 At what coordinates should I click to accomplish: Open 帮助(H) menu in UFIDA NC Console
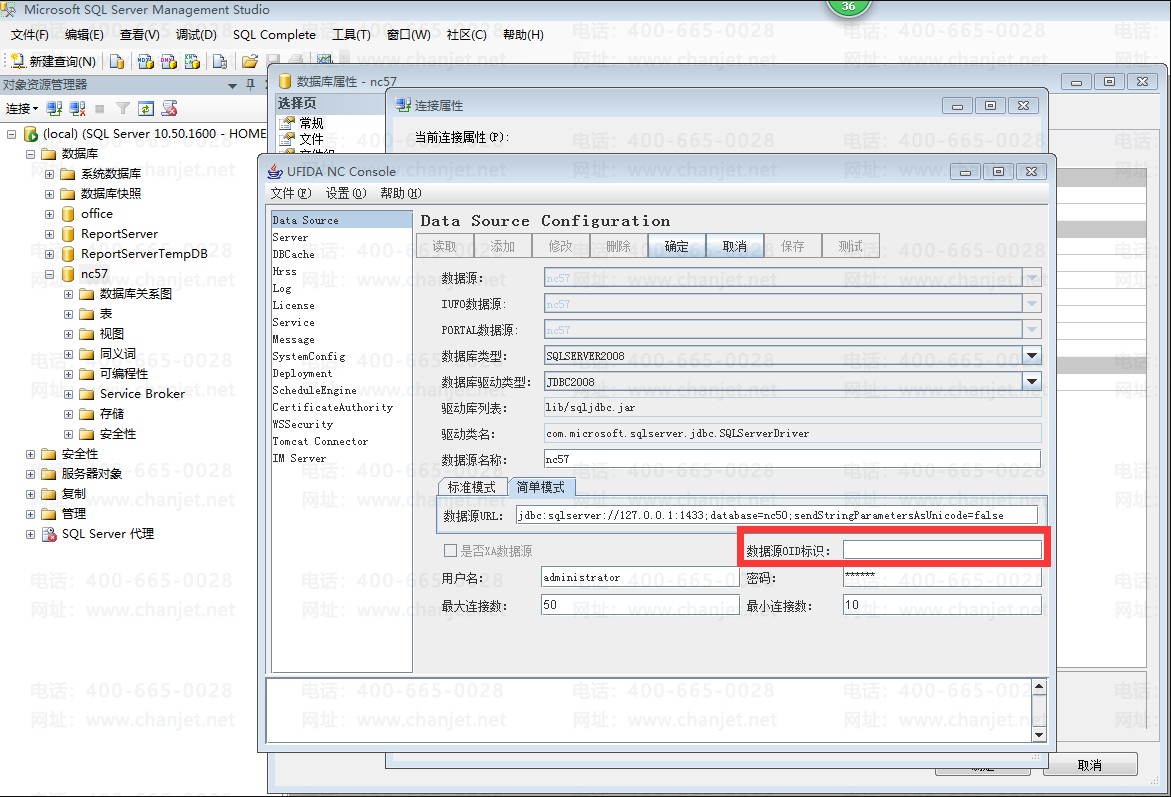401,193
